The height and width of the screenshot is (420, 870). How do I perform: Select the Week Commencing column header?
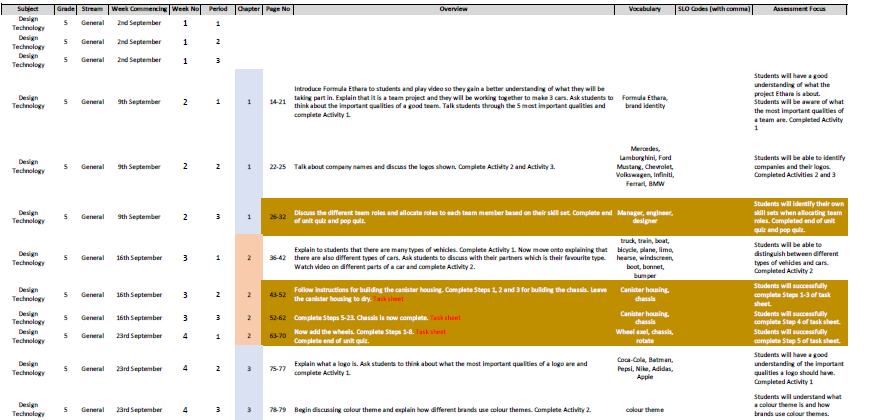coord(137,8)
